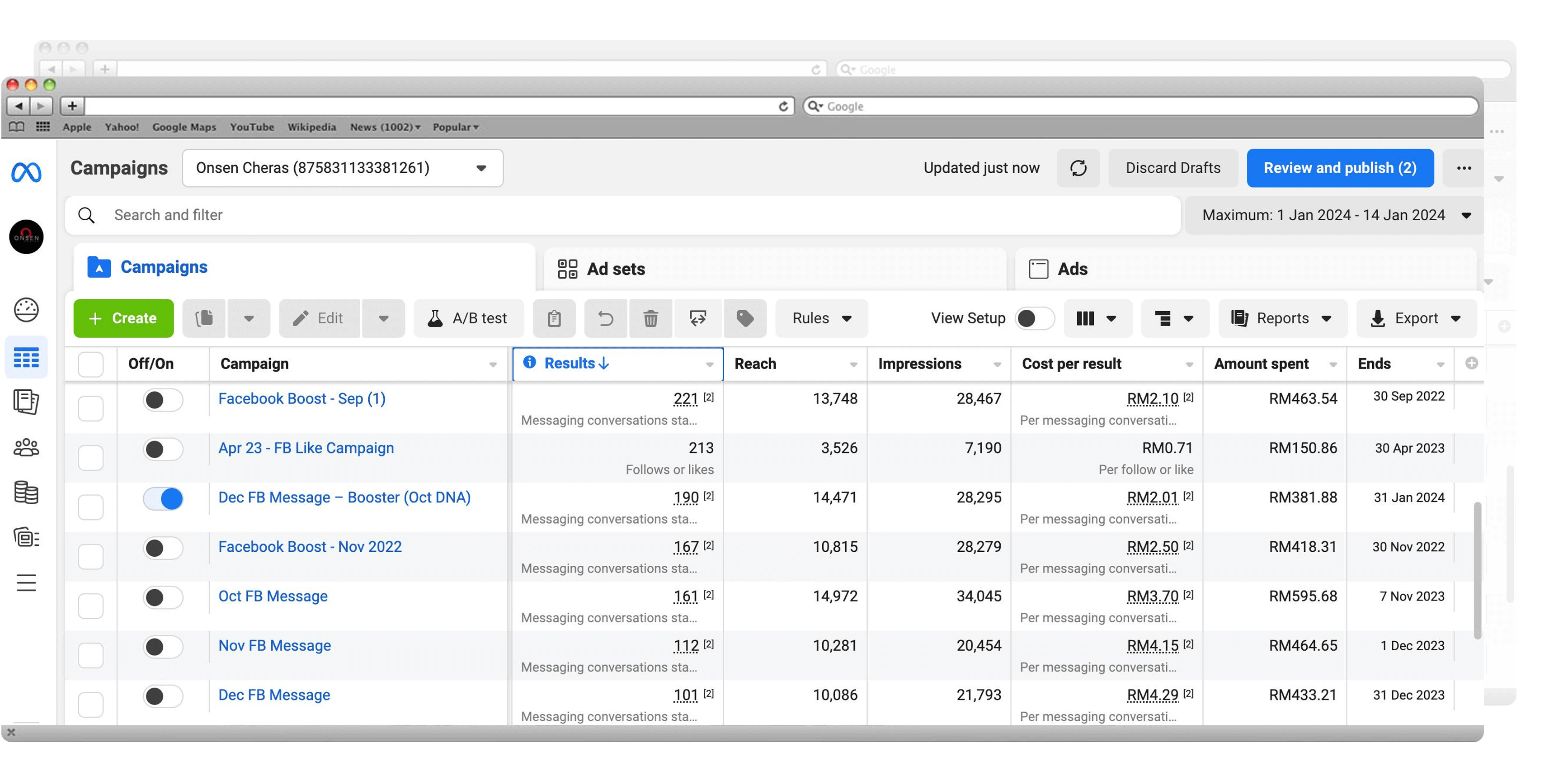
Task: Turn on Facebook Boost - Sep (1) campaign
Action: (163, 400)
